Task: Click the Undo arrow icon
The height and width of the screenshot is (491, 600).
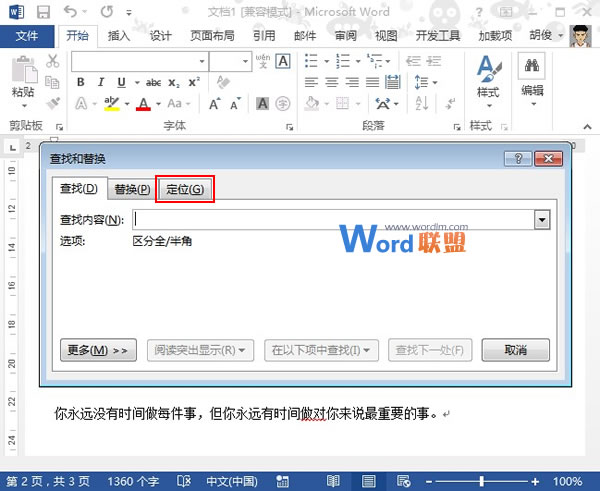Action: (x=70, y=11)
